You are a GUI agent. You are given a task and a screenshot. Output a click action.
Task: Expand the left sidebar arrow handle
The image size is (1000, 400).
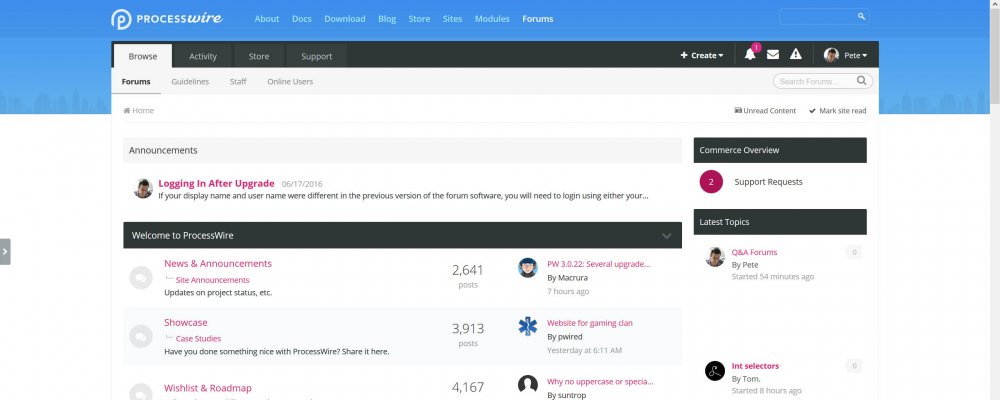(5, 251)
